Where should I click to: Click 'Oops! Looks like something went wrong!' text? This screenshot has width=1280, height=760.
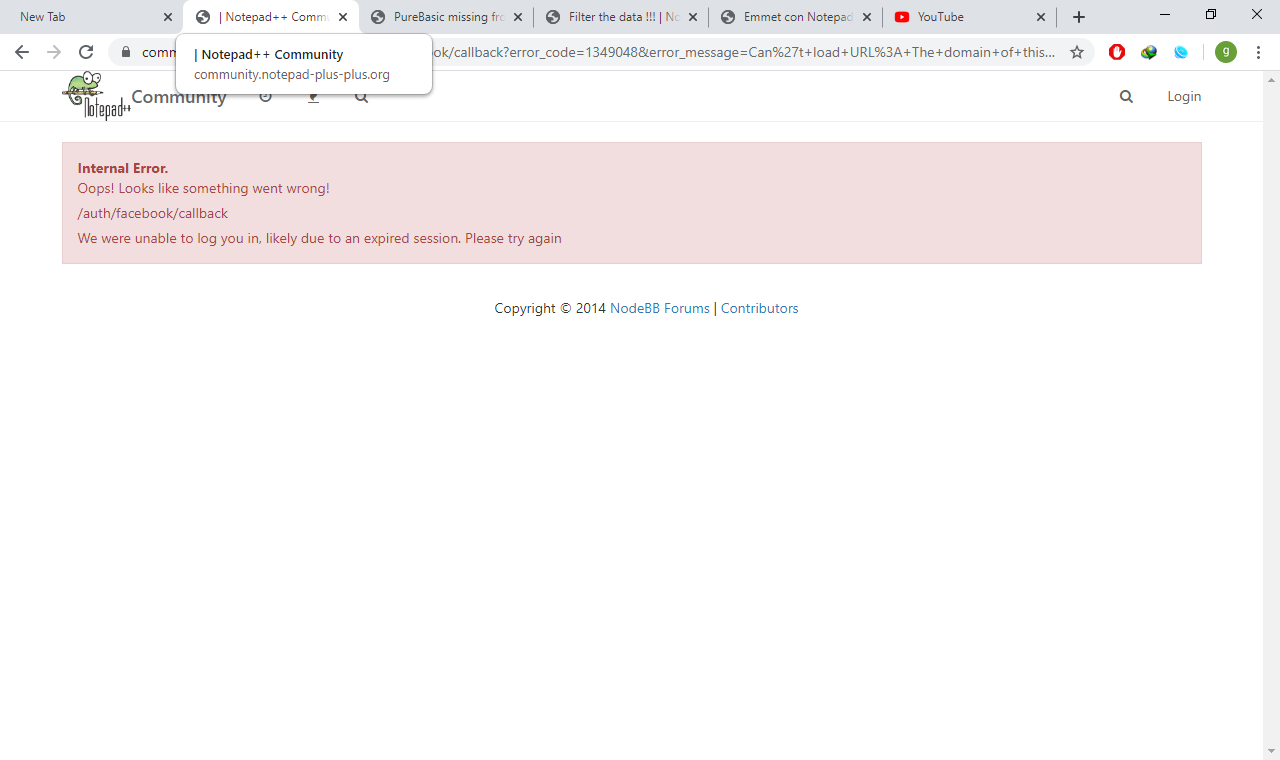tap(204, 188)
